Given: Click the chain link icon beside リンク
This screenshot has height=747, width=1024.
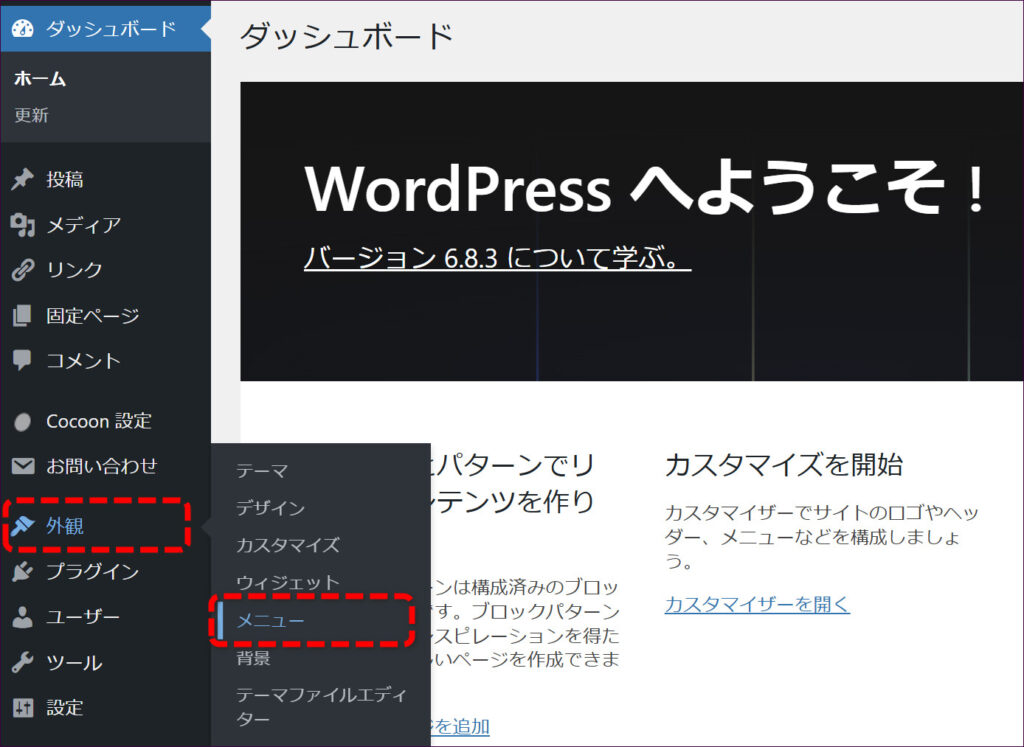Looking at the screenshot, I should point(22,270).
